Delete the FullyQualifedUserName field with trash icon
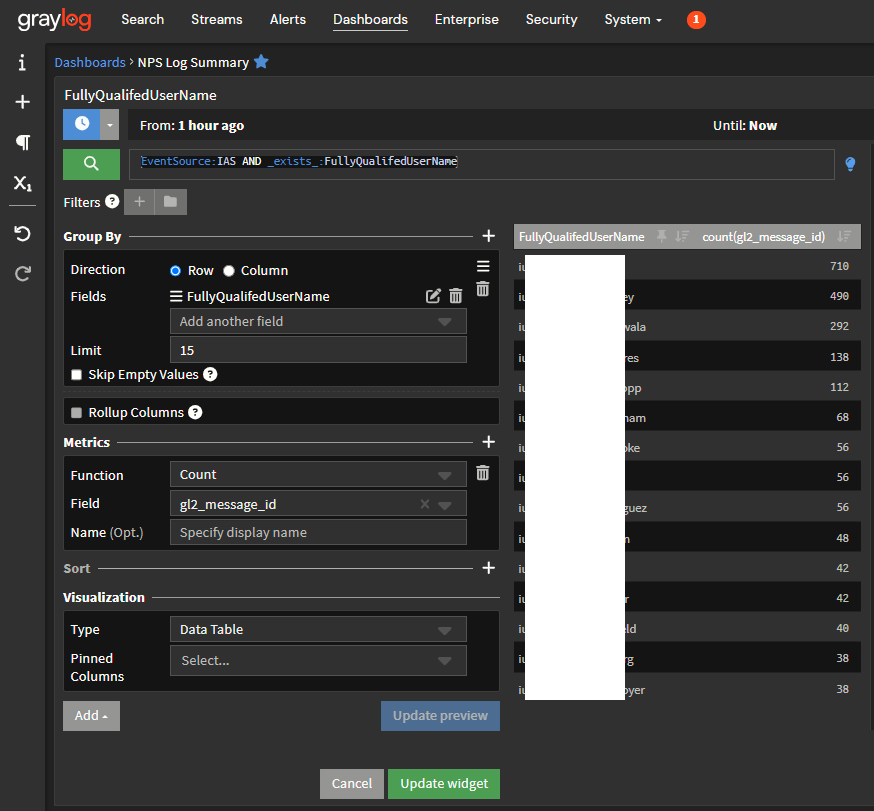The height and width of the screenshot is (811, 874). [456, 296]
